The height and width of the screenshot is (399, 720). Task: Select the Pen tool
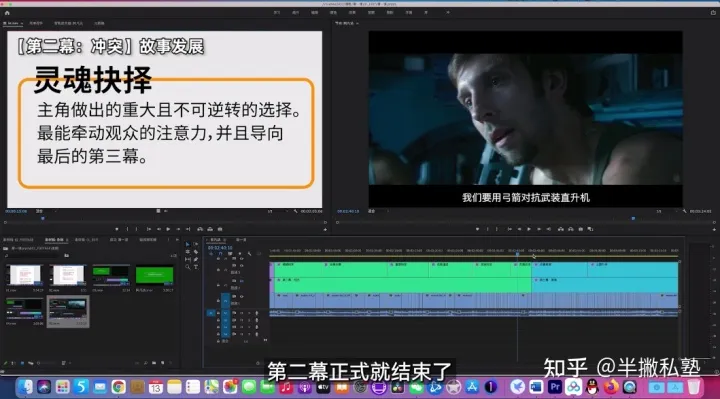[196, 259]
